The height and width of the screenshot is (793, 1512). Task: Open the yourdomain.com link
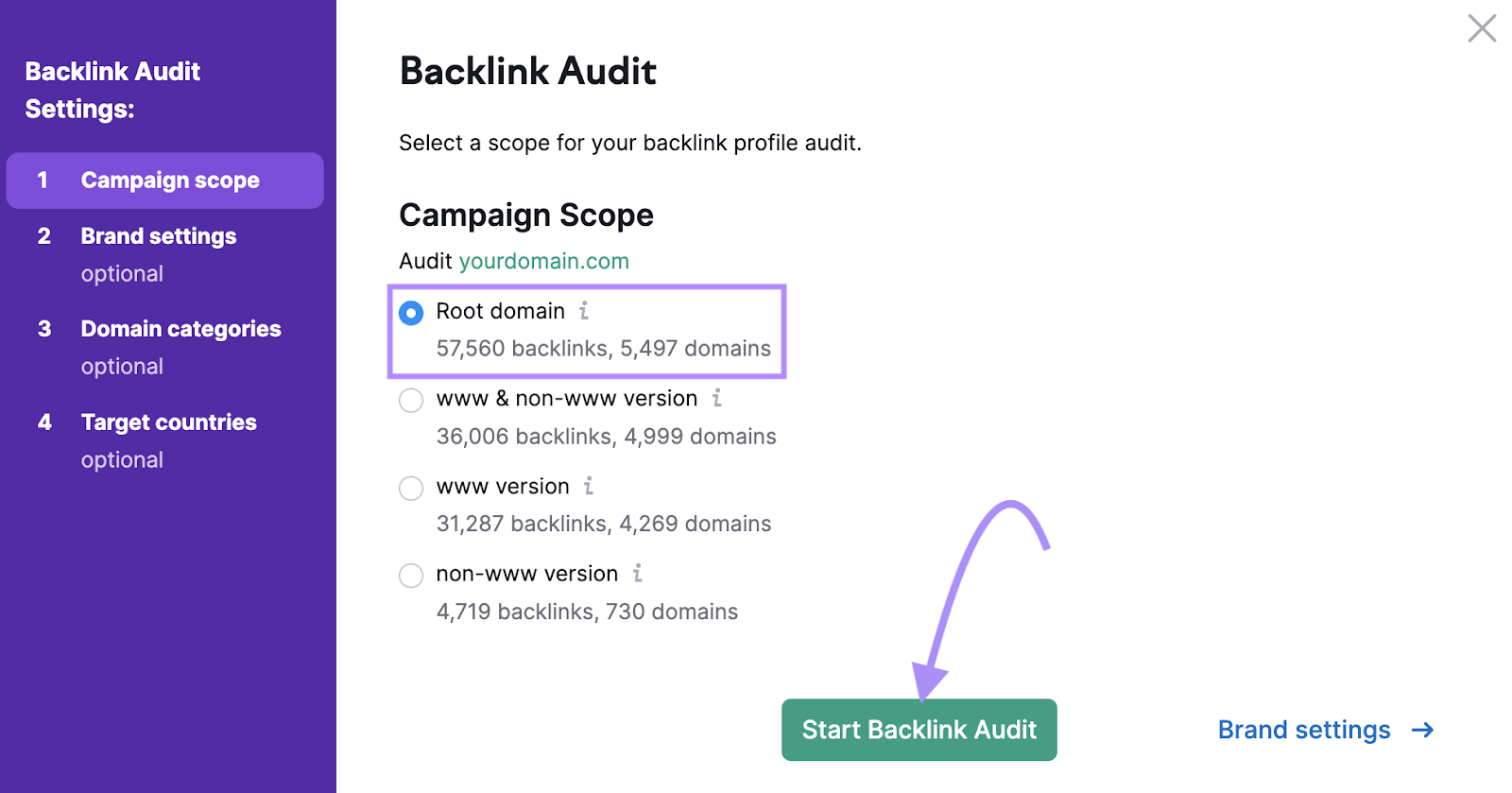click(x=543, y=261)
